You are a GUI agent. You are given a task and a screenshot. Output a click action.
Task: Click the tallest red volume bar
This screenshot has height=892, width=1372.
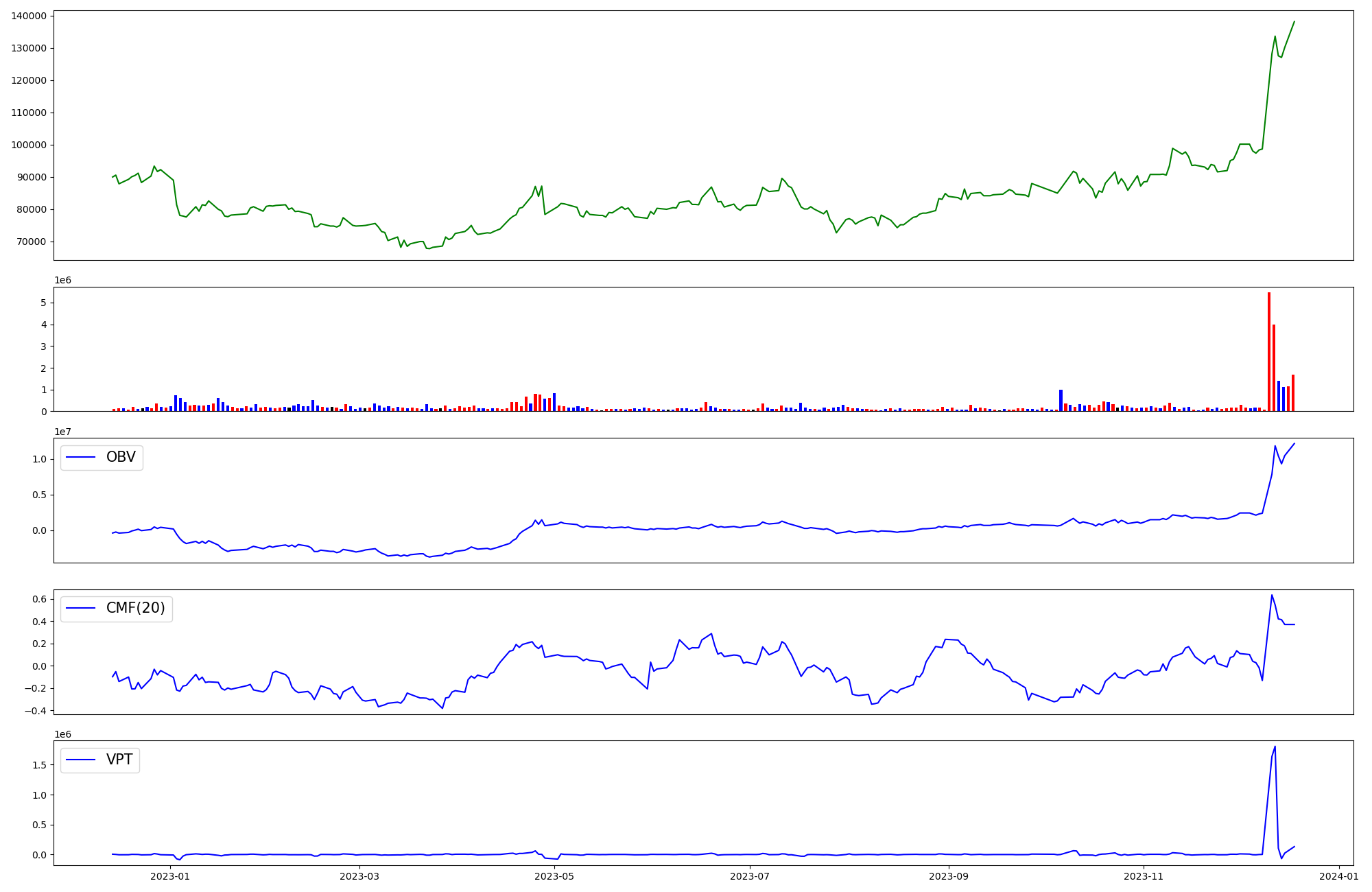tap(1268, 351)
